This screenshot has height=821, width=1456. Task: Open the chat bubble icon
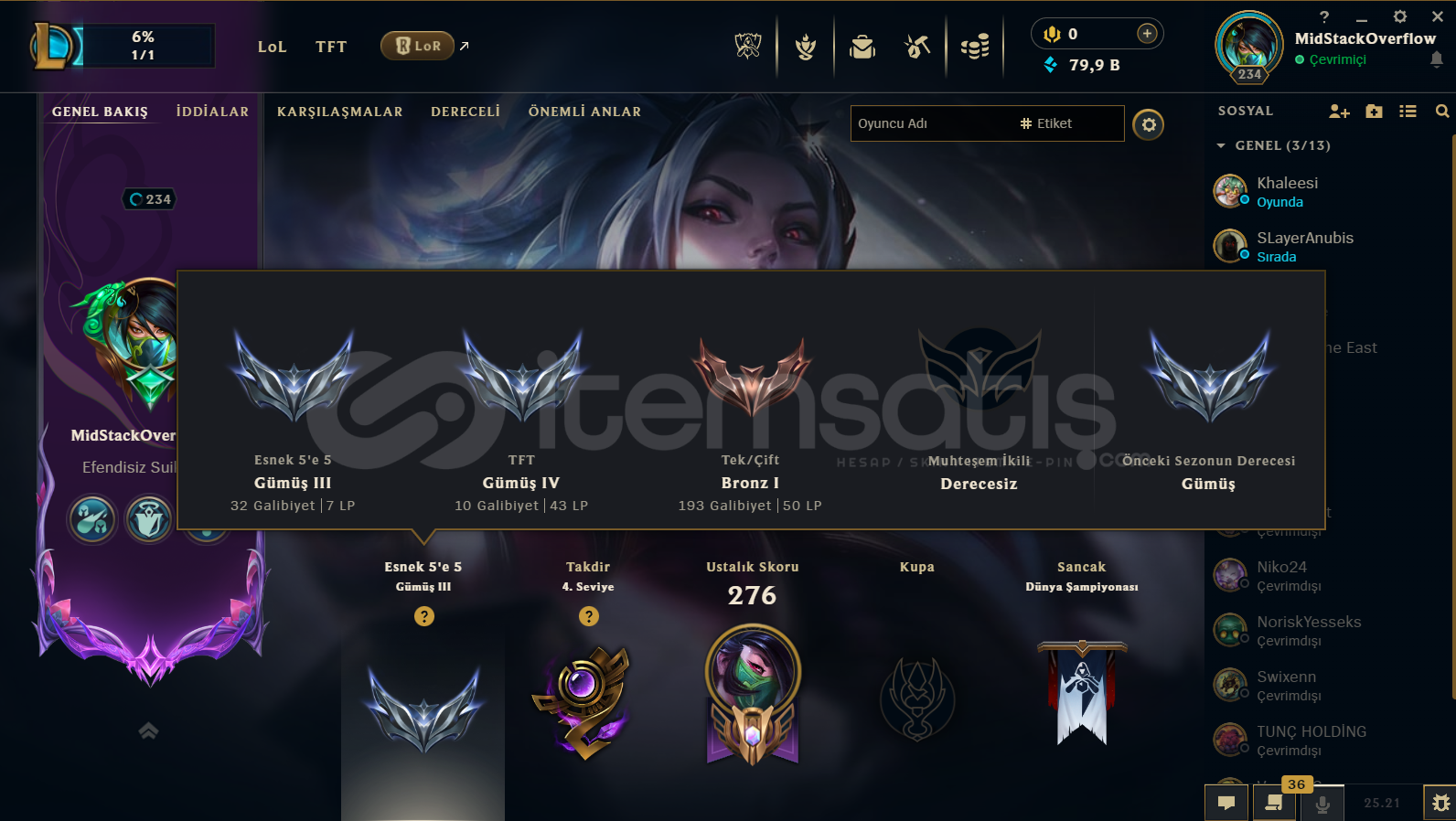[x=1226, y=803]
